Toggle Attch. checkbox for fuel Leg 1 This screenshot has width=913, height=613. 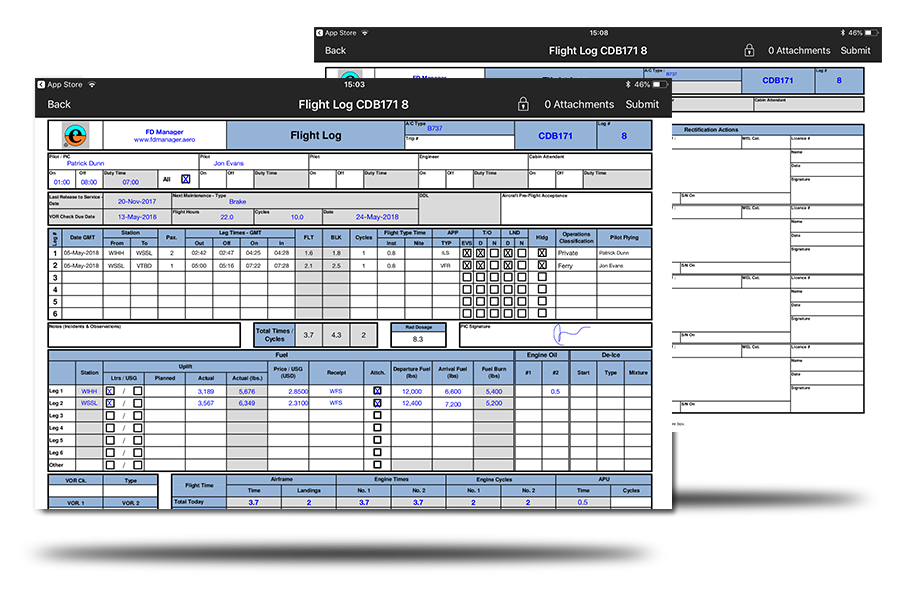click(x=377, y=391)
